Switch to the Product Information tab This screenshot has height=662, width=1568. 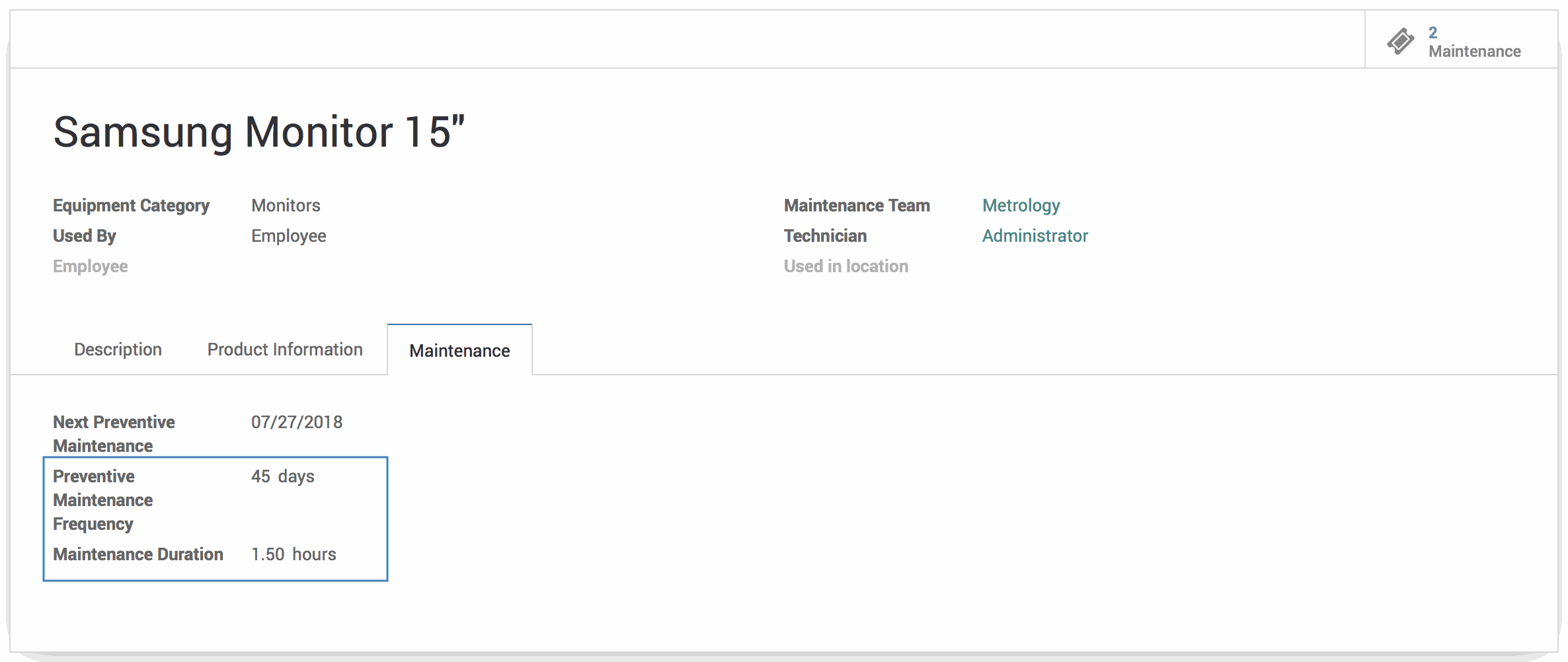coord(285,349)
